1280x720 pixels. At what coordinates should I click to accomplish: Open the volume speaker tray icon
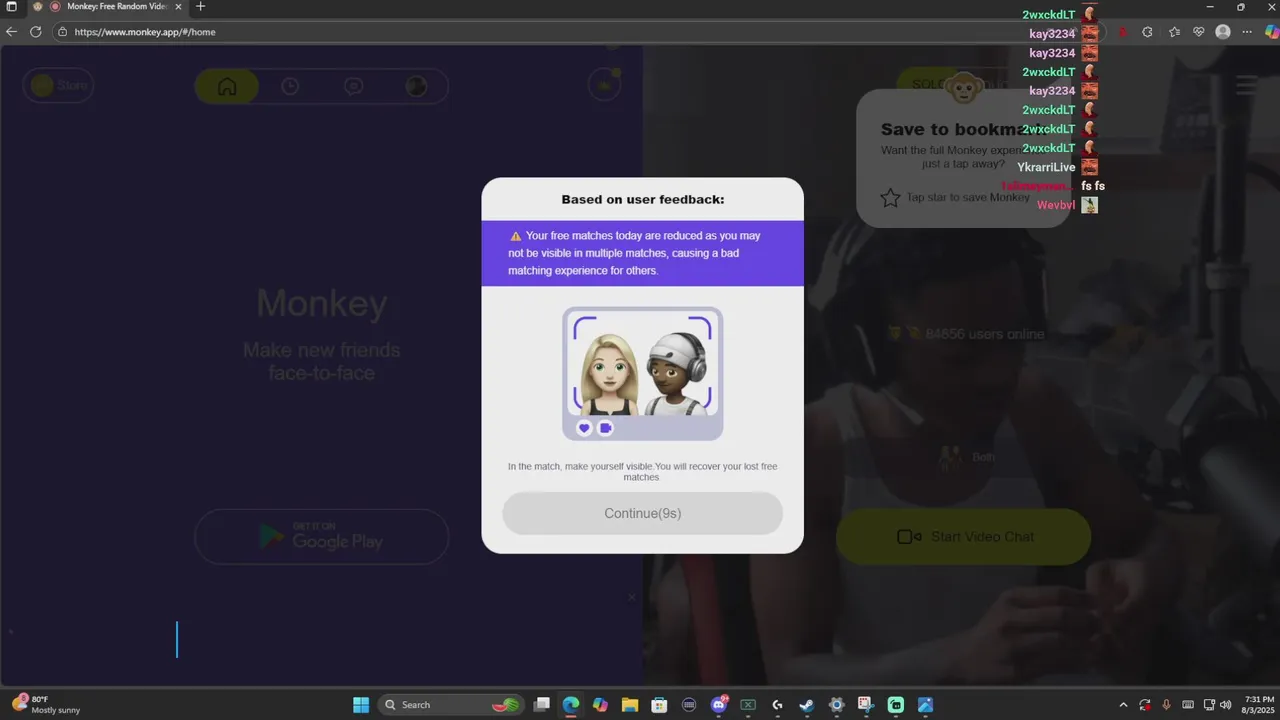[1225, 705]
